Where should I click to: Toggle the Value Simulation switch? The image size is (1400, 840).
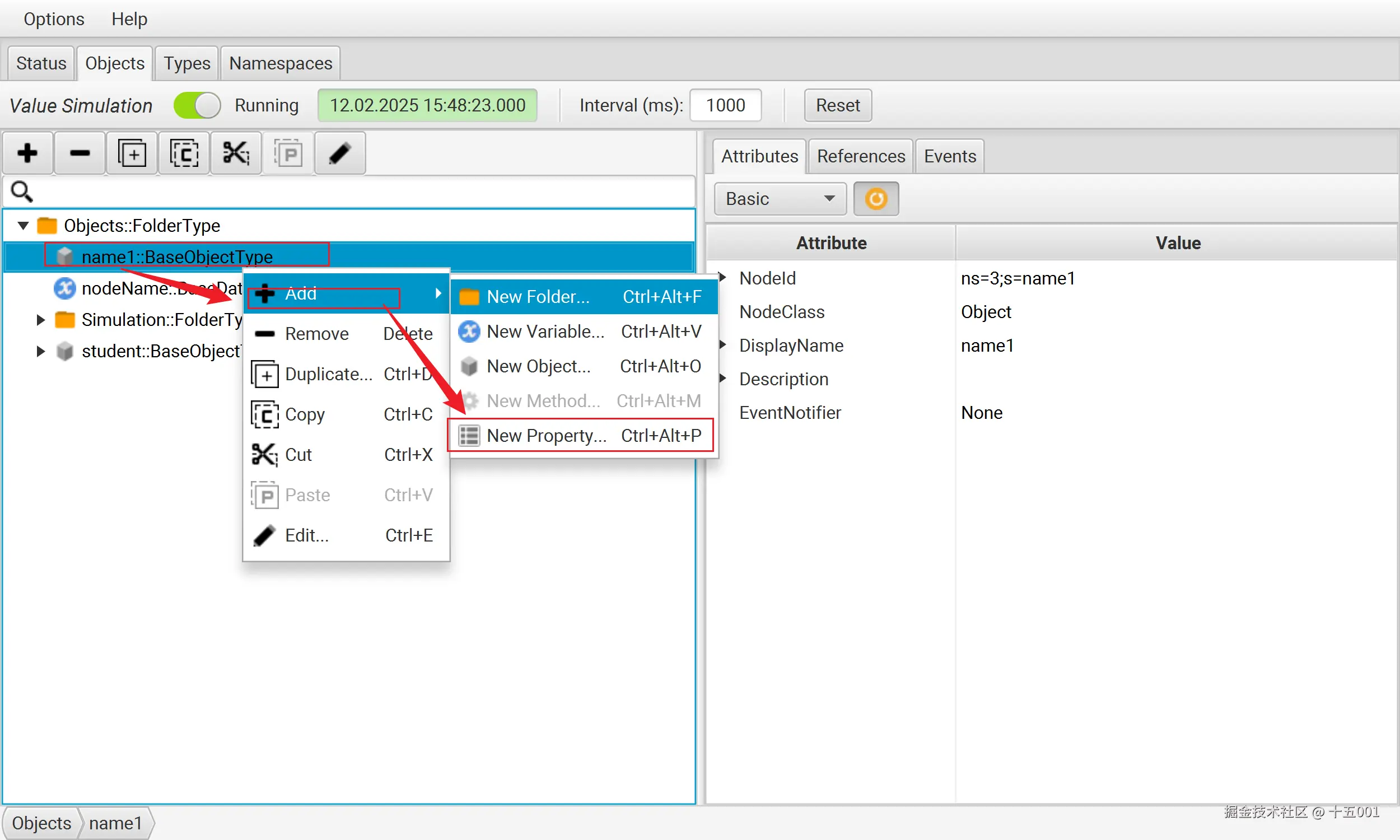[x=197, y=105]
